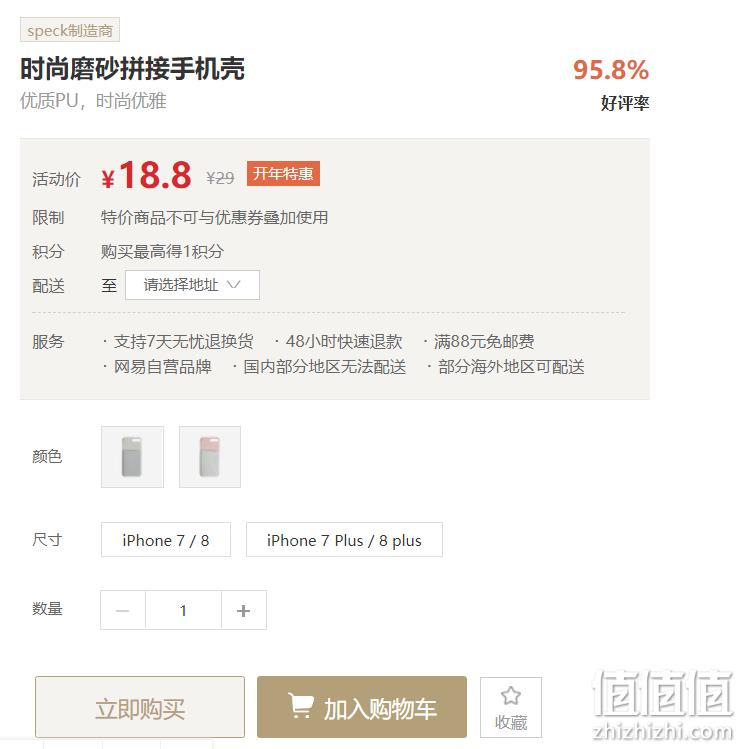Open the 95.8% 好评率 rating
742x749 pixels.
(x=611, y=84)
